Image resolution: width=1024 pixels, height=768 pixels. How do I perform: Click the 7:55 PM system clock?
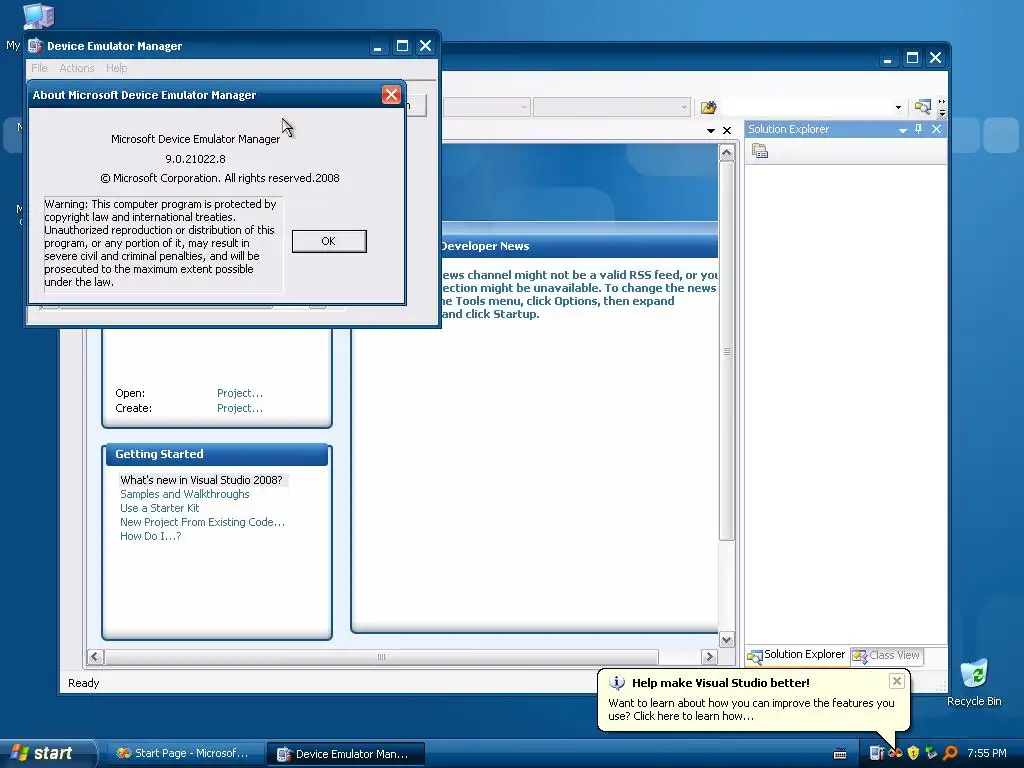[987, 754]
